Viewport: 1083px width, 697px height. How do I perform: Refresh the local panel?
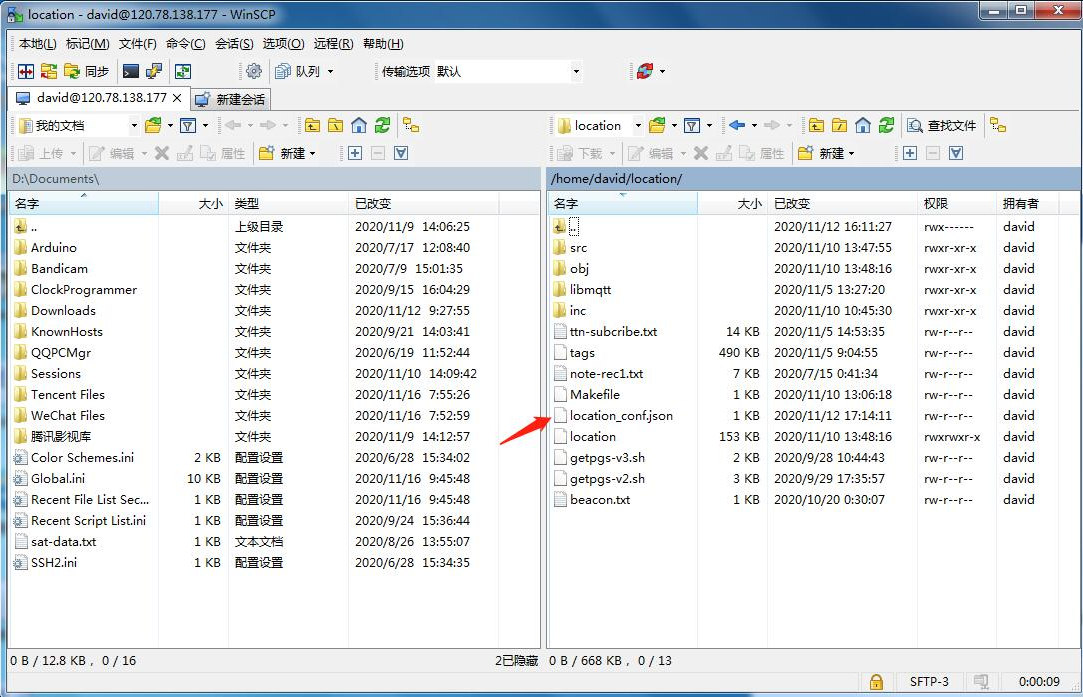(382, 126)
